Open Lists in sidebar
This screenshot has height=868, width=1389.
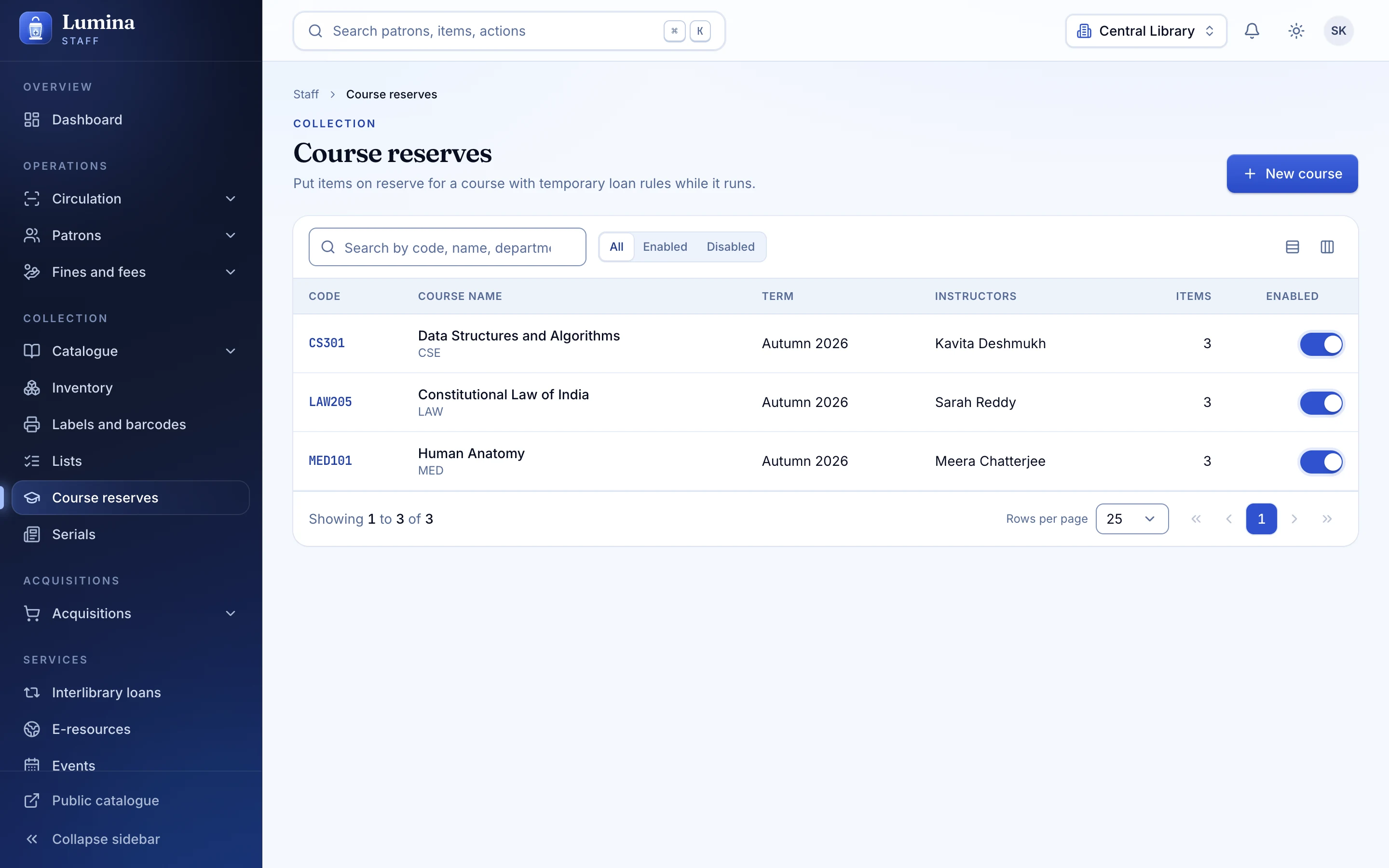pos(130,461)
